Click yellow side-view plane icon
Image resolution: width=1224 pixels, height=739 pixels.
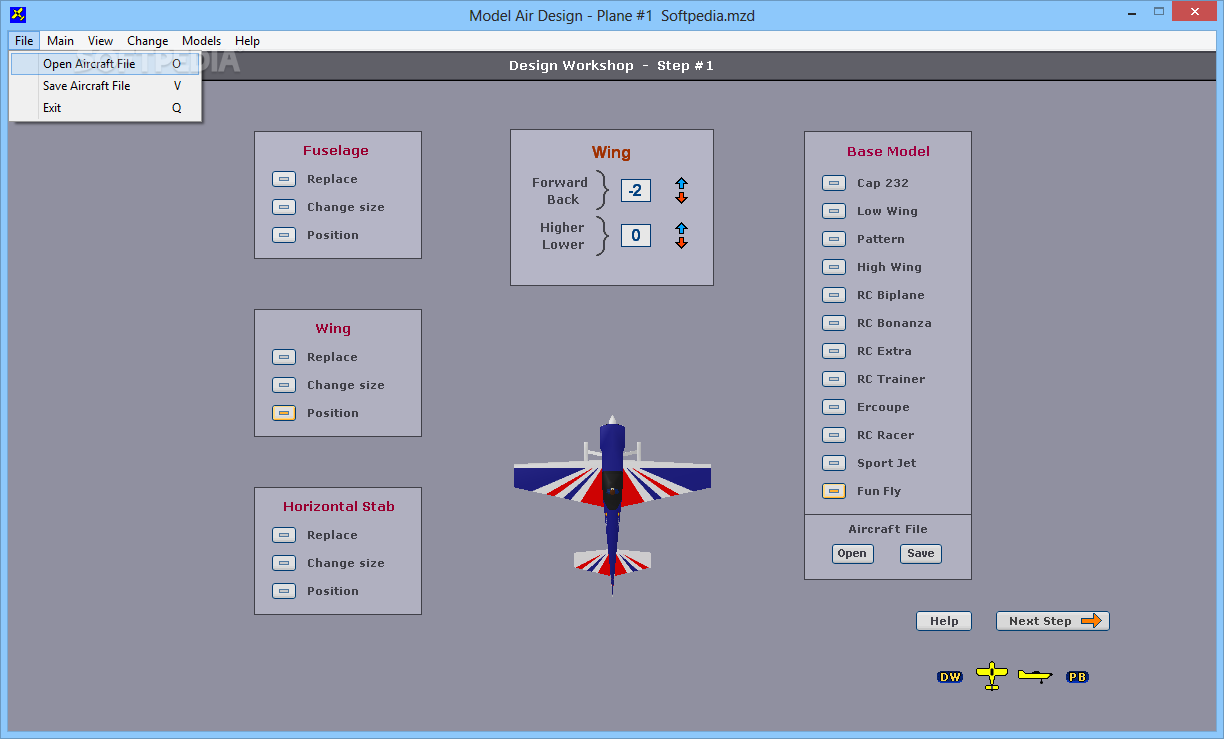click(x=1036, y=676)
